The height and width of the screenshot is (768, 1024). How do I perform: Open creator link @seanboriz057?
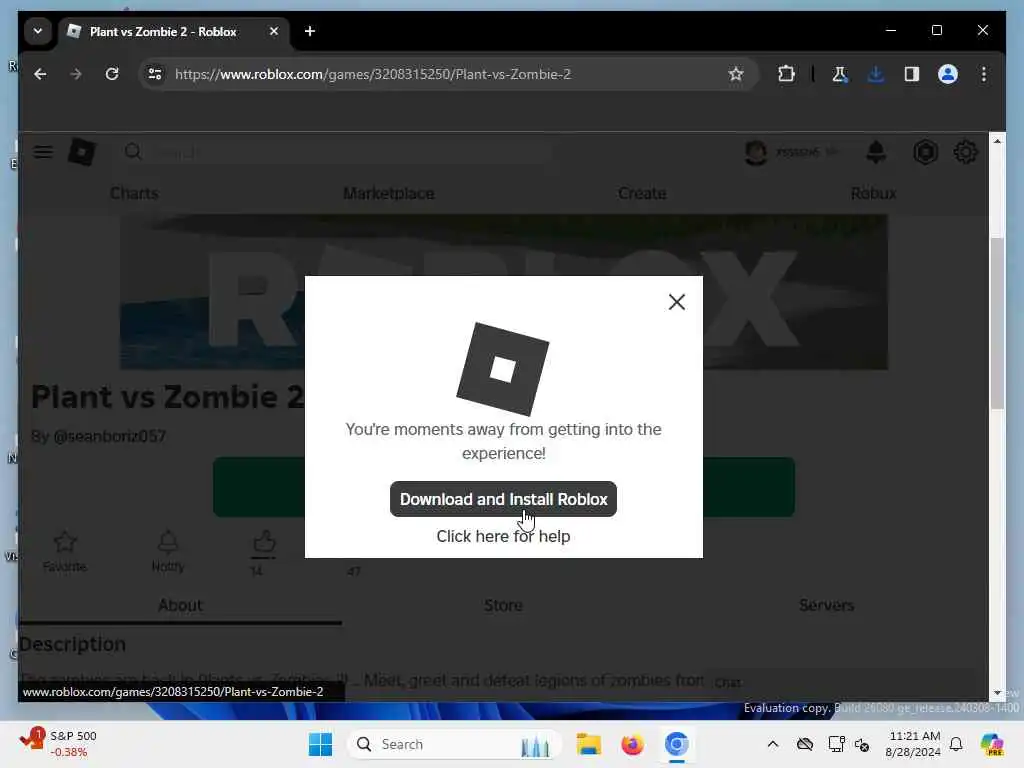(x=109, y=436)
